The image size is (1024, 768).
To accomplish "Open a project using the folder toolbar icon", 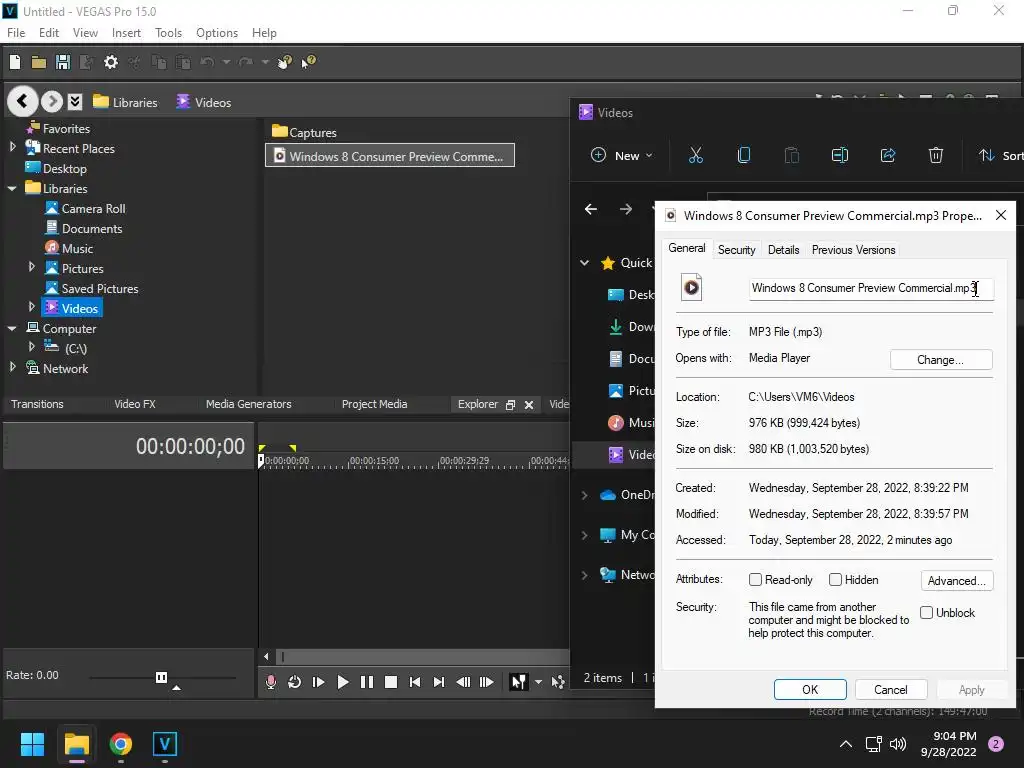I will point(39,62).
